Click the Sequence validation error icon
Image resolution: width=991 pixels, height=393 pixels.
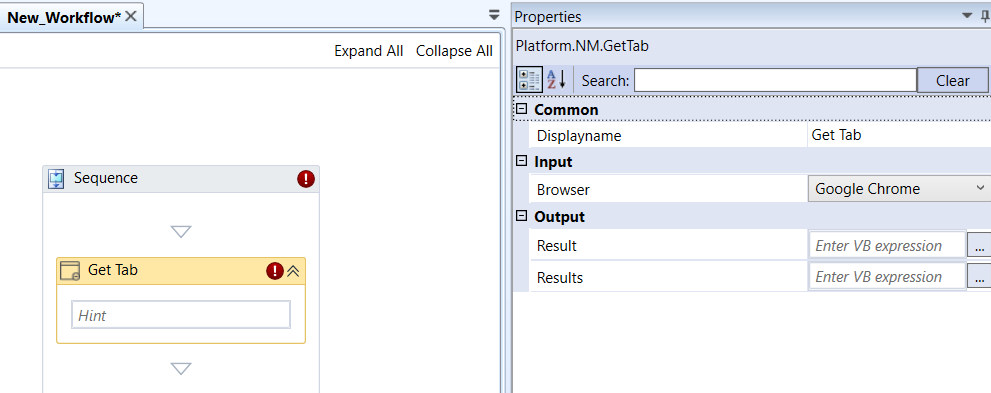click(306, 179)
